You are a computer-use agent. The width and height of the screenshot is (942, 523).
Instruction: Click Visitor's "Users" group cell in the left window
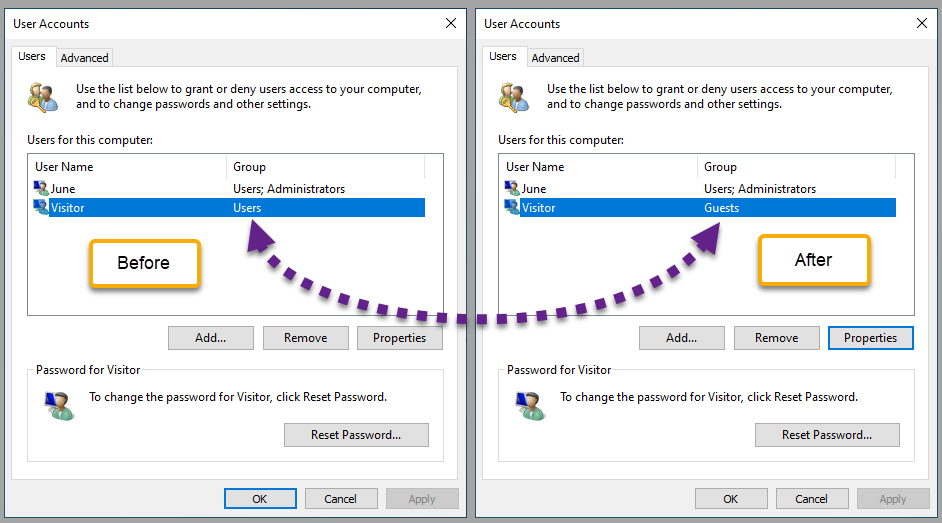247,208
